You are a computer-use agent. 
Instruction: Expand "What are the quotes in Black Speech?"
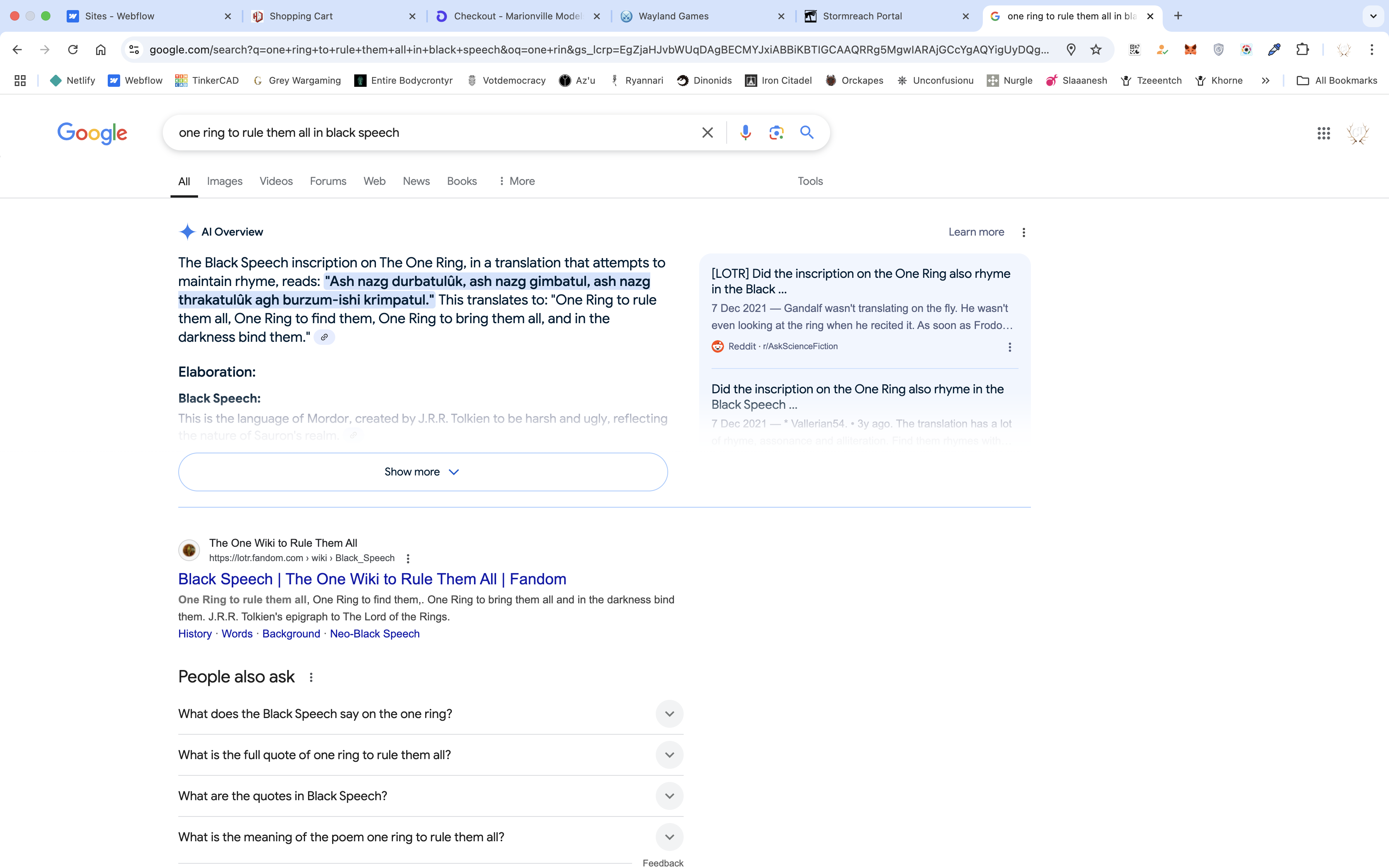(669, 796)
